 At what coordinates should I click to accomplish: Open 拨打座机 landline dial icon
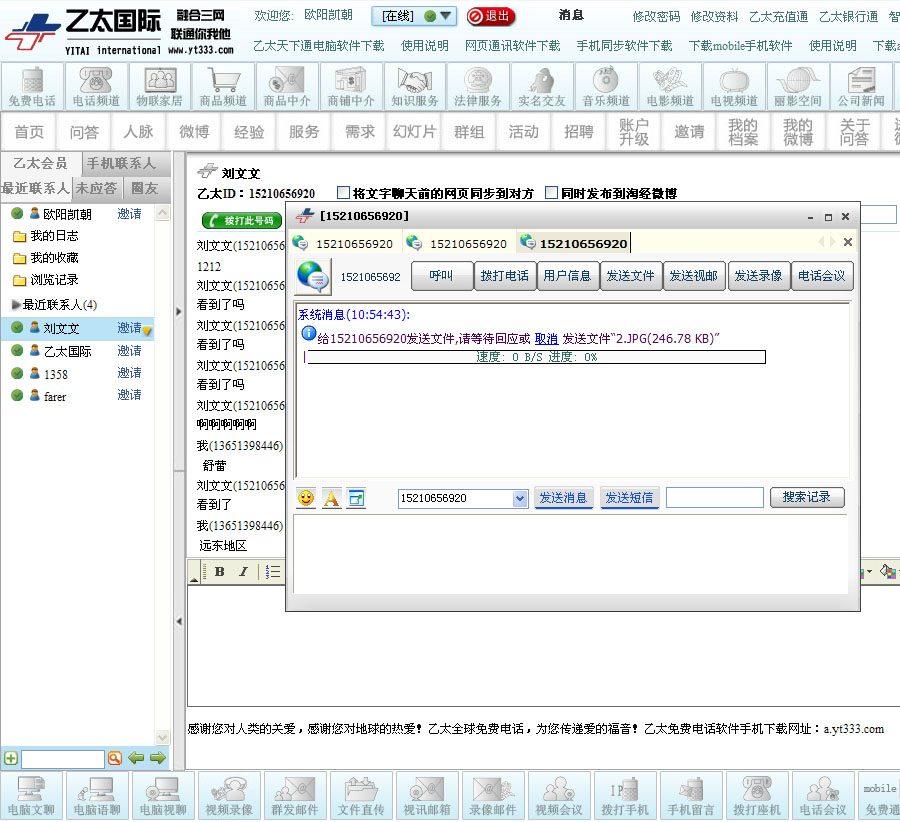click(x=757, y=795)
